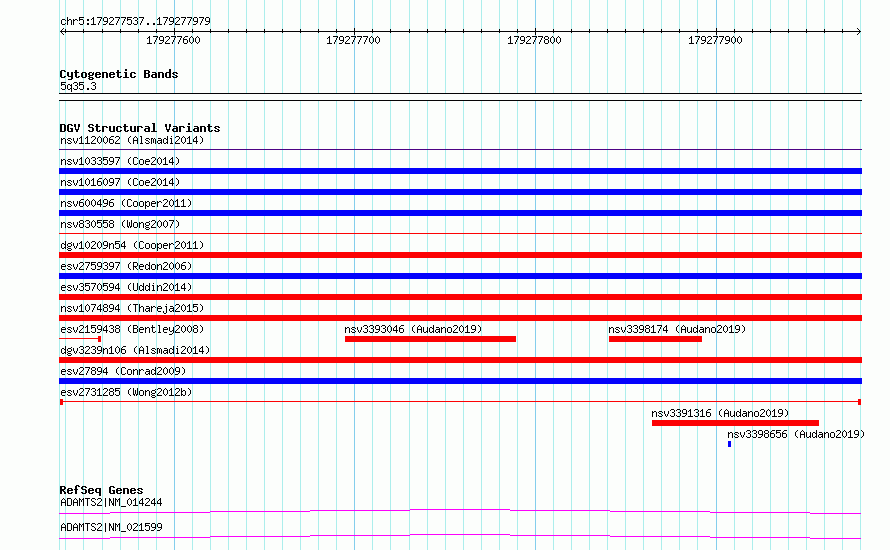Click the chr5:179277537..179277979 region label
890x550 pixels.
(135, 21)
